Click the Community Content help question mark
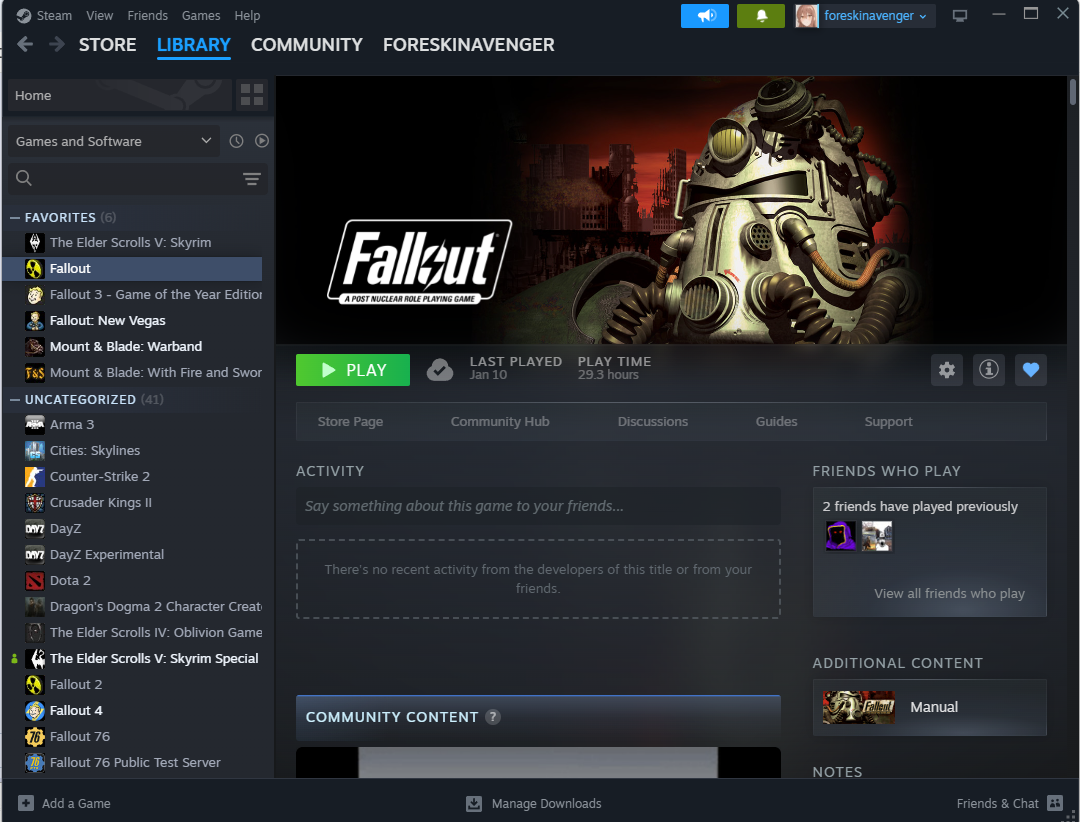This screenshot has height=822, width=1080. (492, 717)
